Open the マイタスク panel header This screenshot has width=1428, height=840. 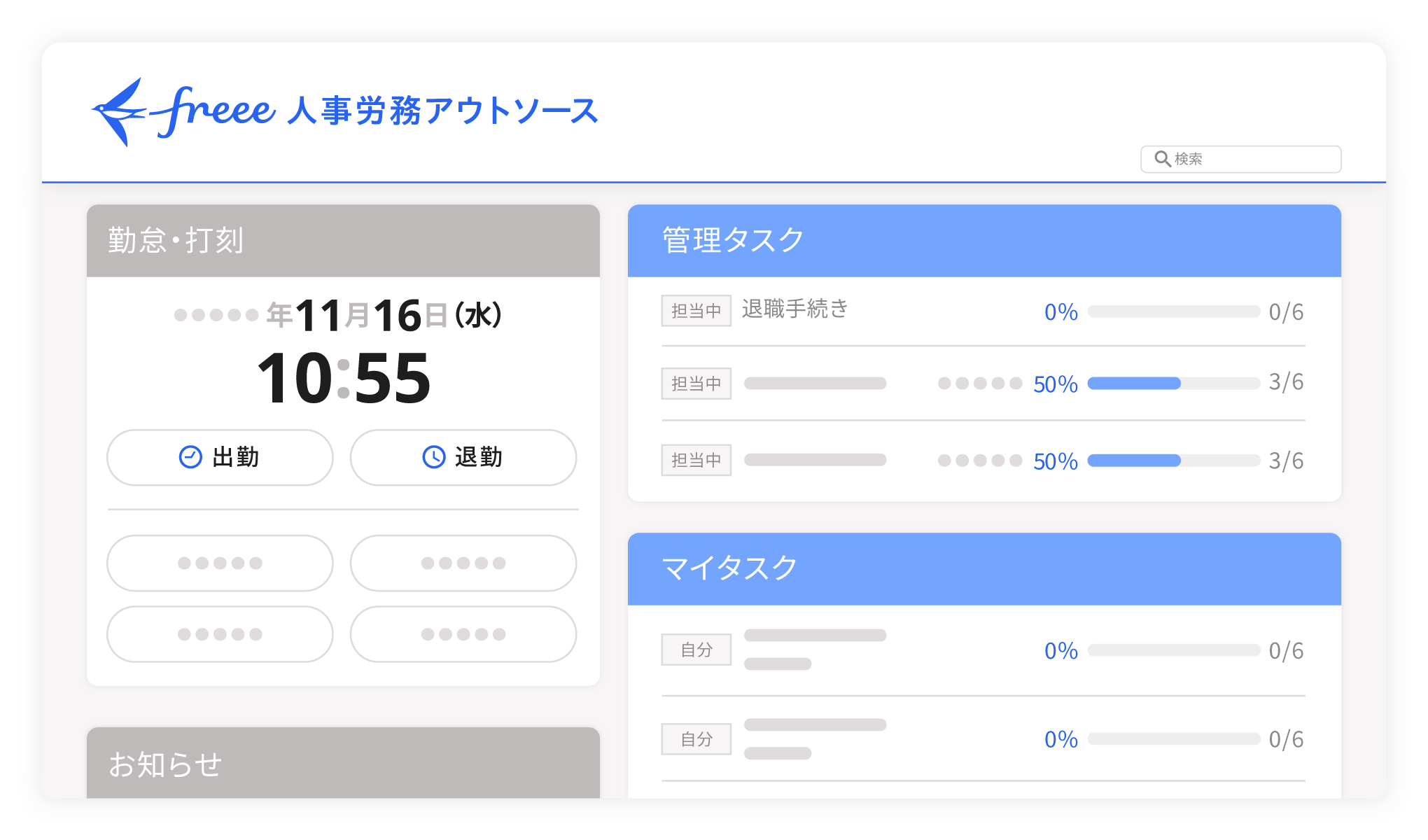[983, 568]
